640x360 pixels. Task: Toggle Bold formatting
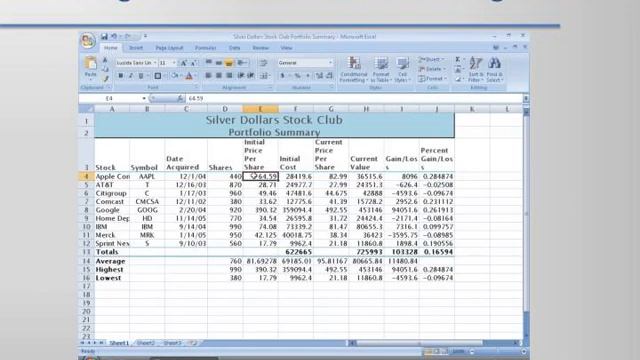pyautogui.click(x=120, y=76)
